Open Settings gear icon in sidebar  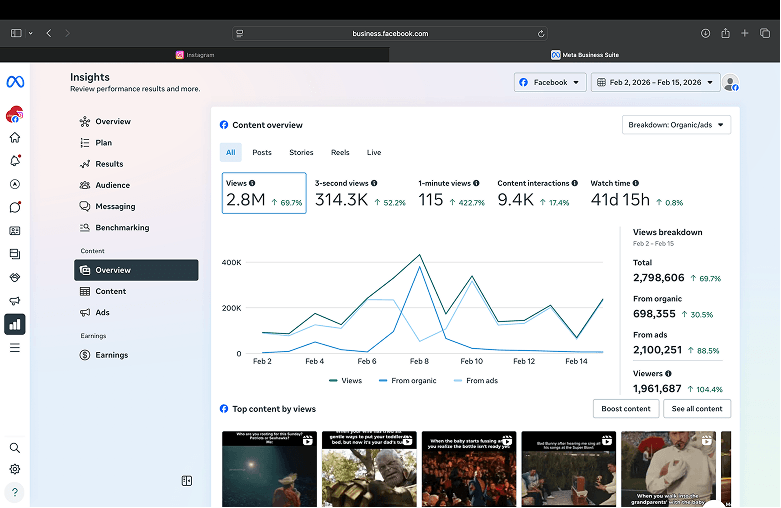[15, 469]
